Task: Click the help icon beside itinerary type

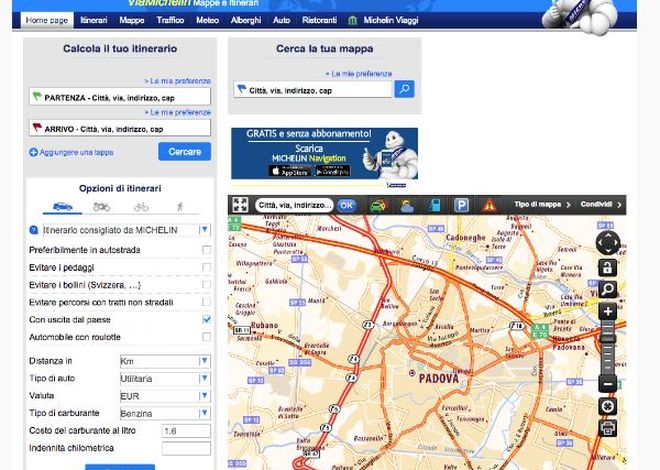Action: click(x=34, y=230)
